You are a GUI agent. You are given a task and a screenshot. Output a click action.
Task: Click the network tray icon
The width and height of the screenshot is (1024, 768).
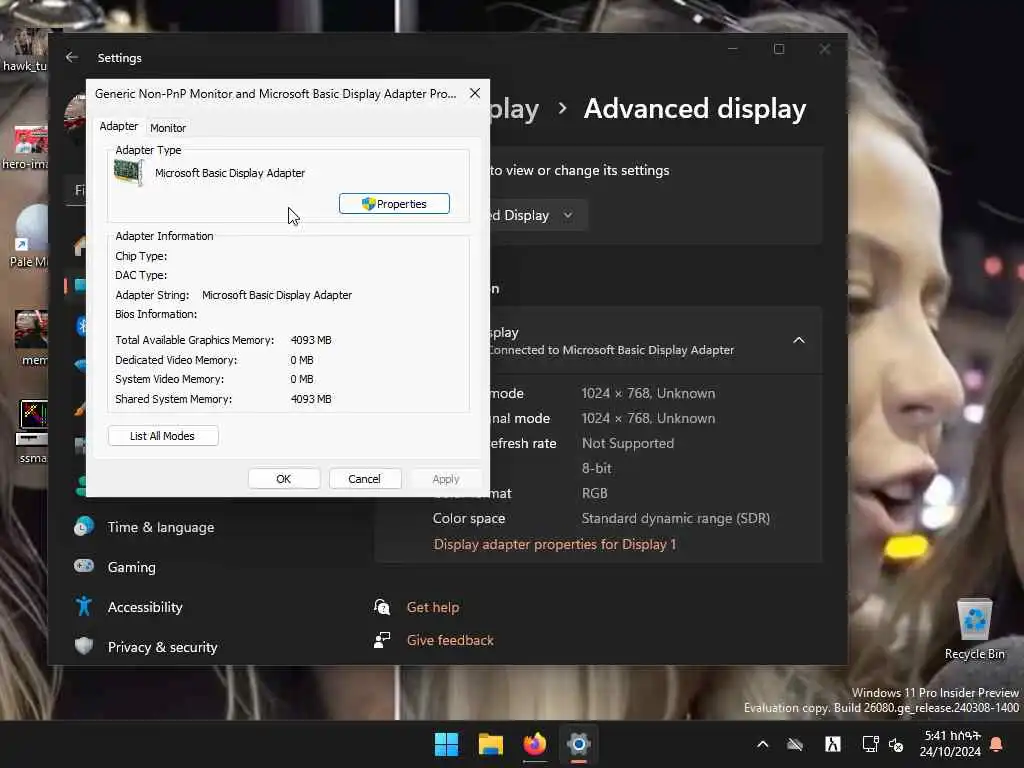[870, 744]
